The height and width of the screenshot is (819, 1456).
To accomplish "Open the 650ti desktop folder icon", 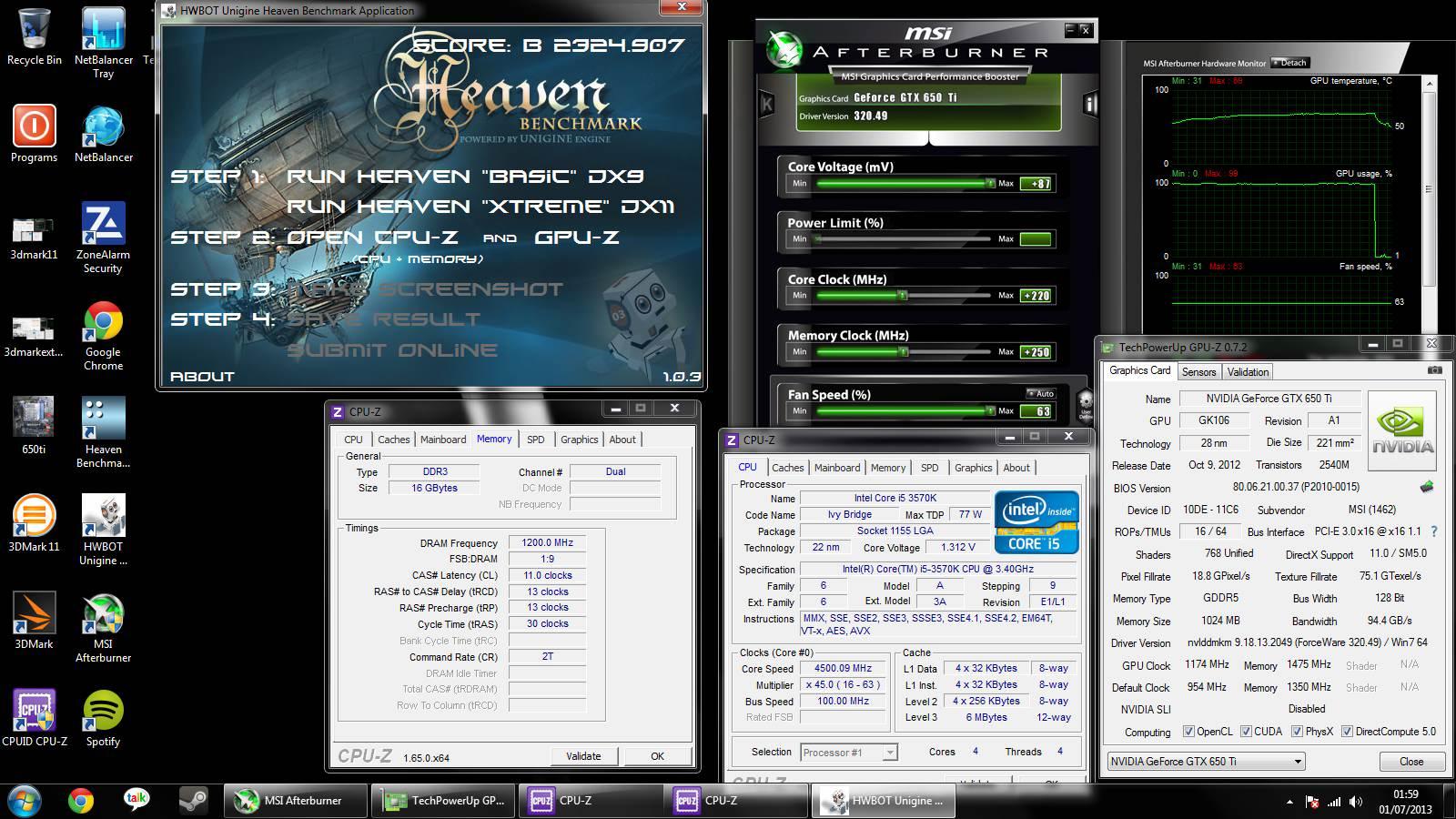I will point(34,426).
